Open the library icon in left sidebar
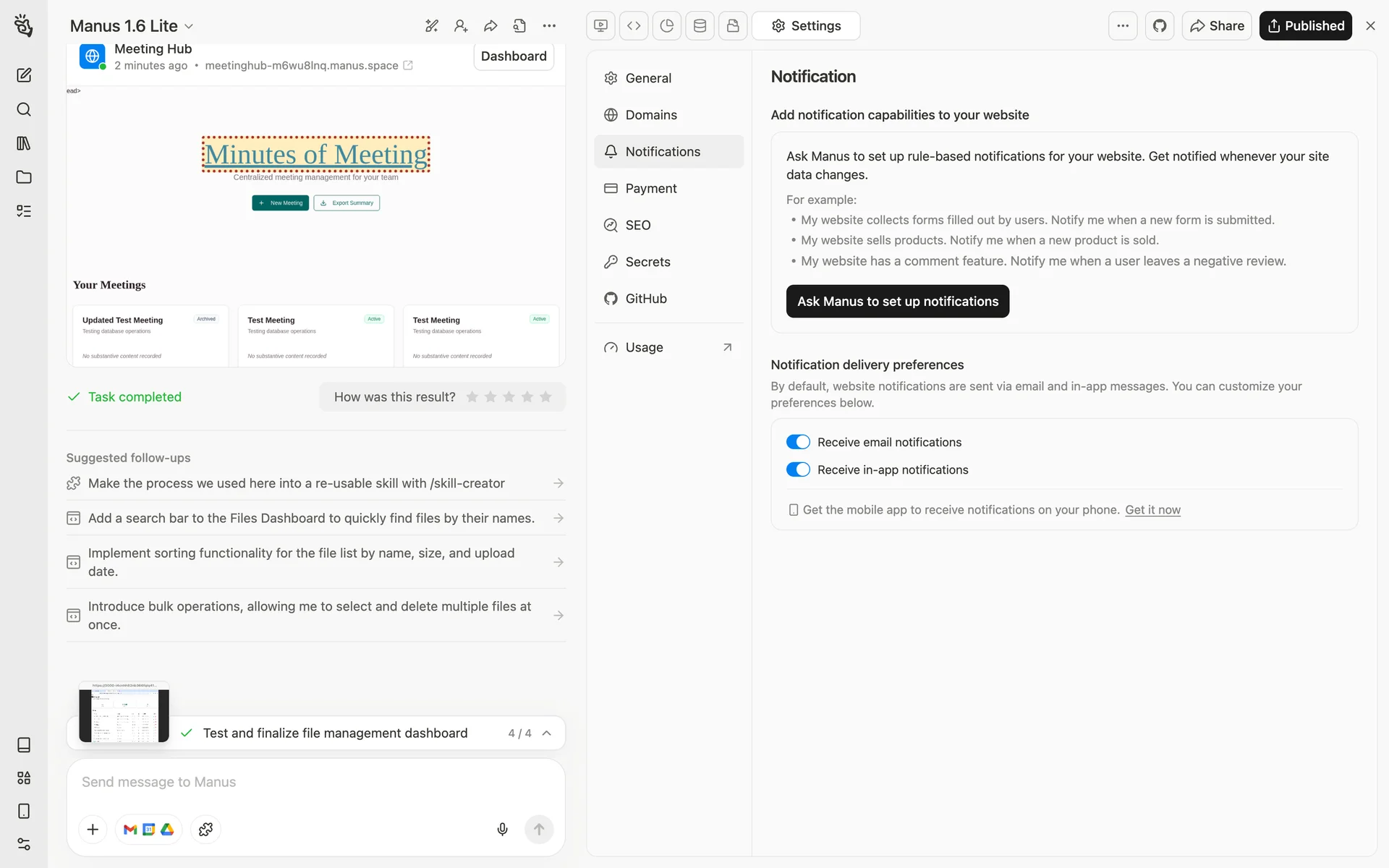 (24, 143)
